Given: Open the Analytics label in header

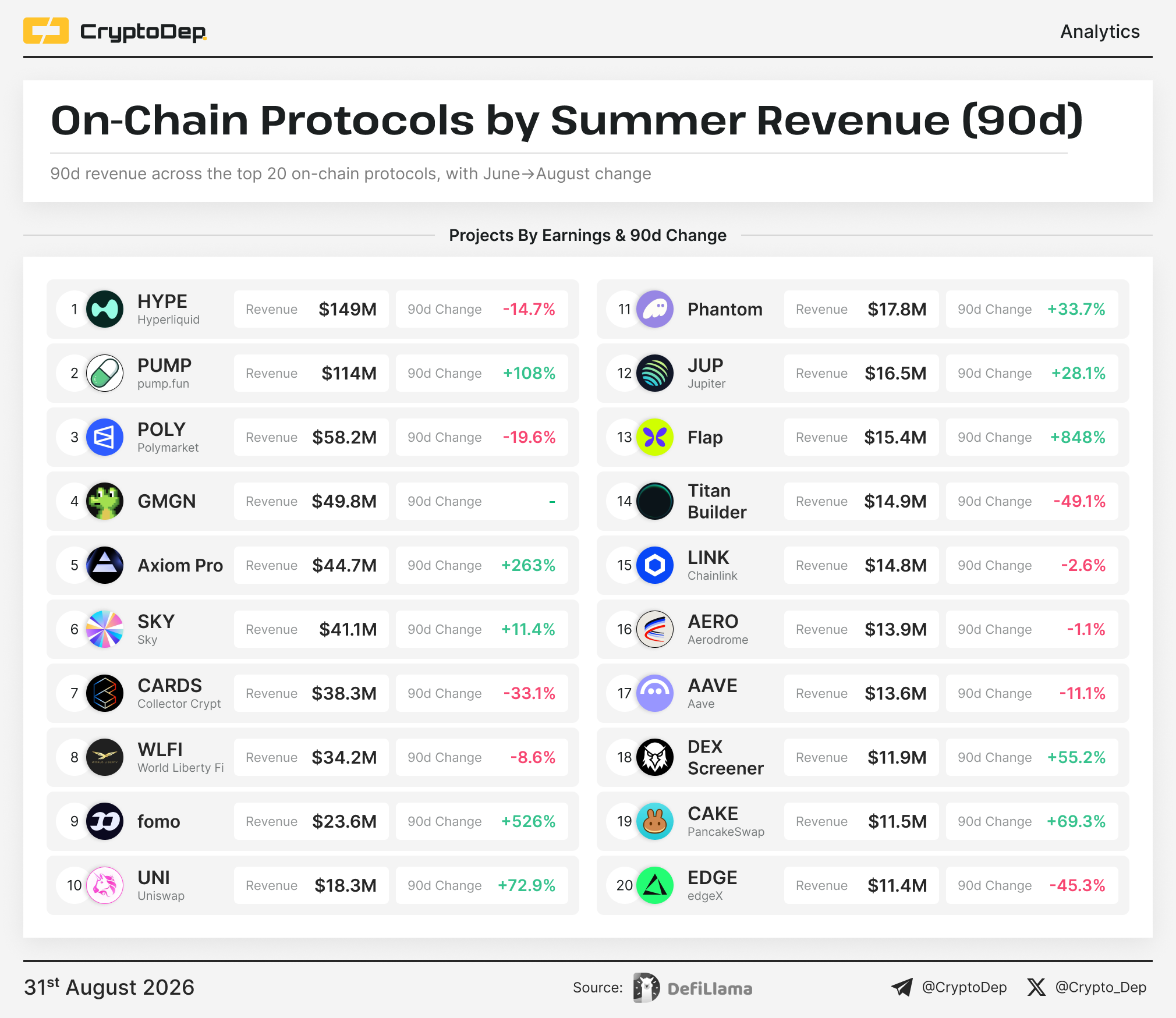Looking at the screenshot, I should (1100, 31).
